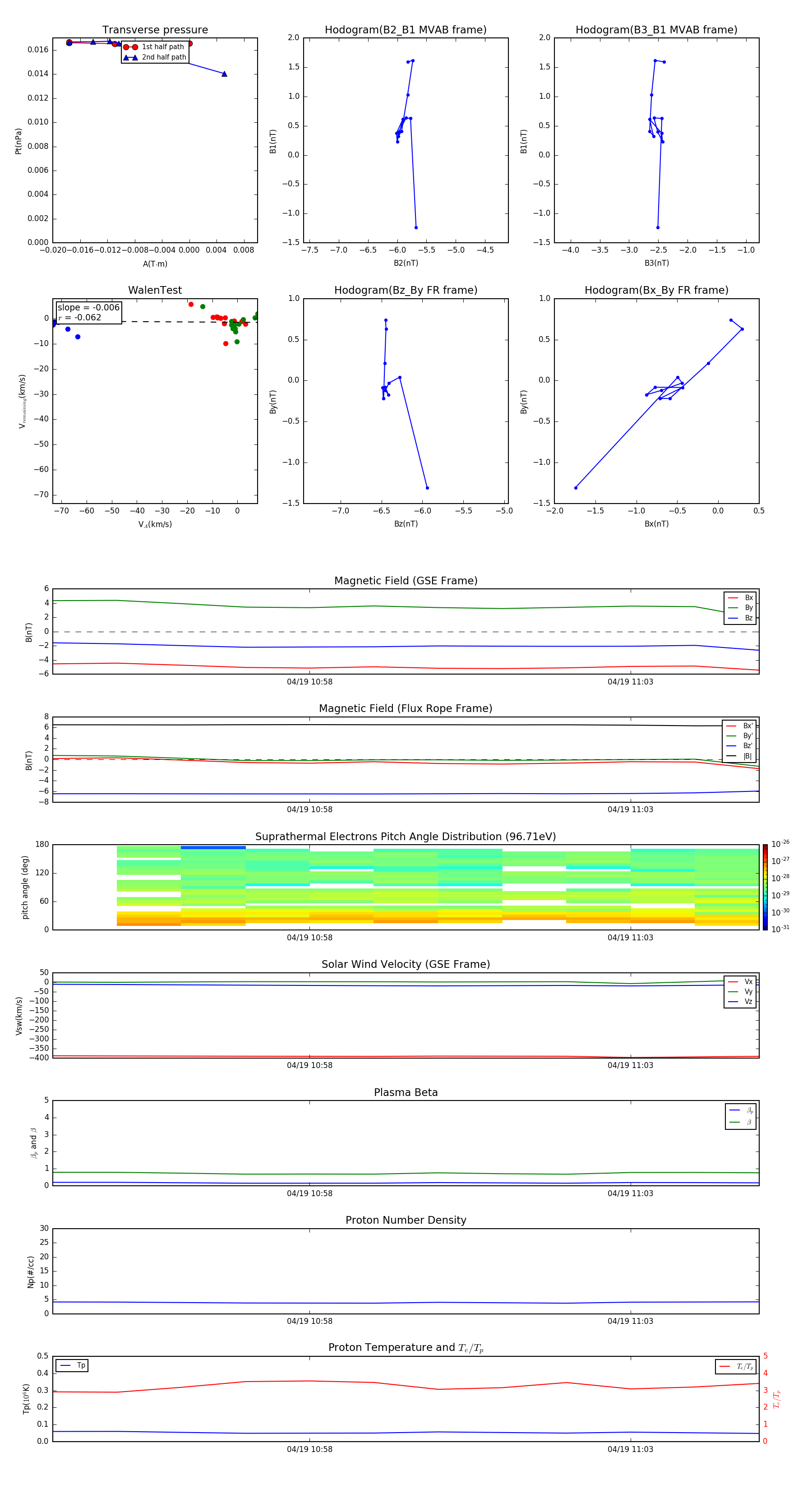The height and width of the screenshot is (1489, 812).
Task: Click the 'Vx' legend entry
Action: (741, 981)
